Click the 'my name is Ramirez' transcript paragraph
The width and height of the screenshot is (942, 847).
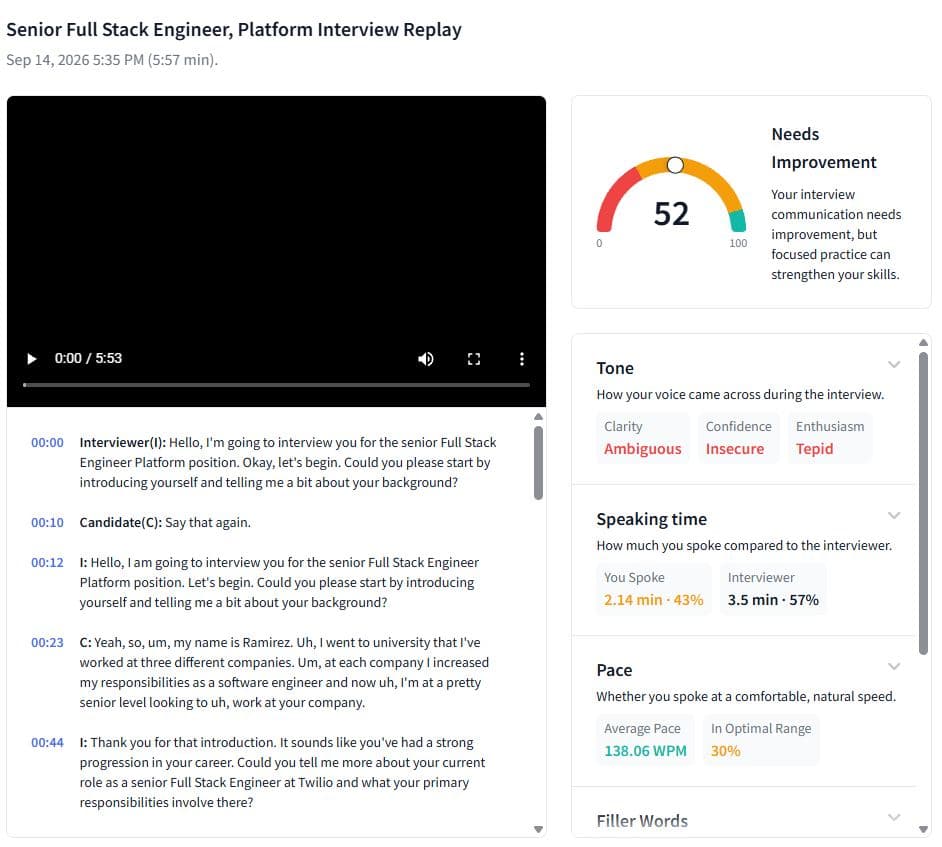pos(284,673)
